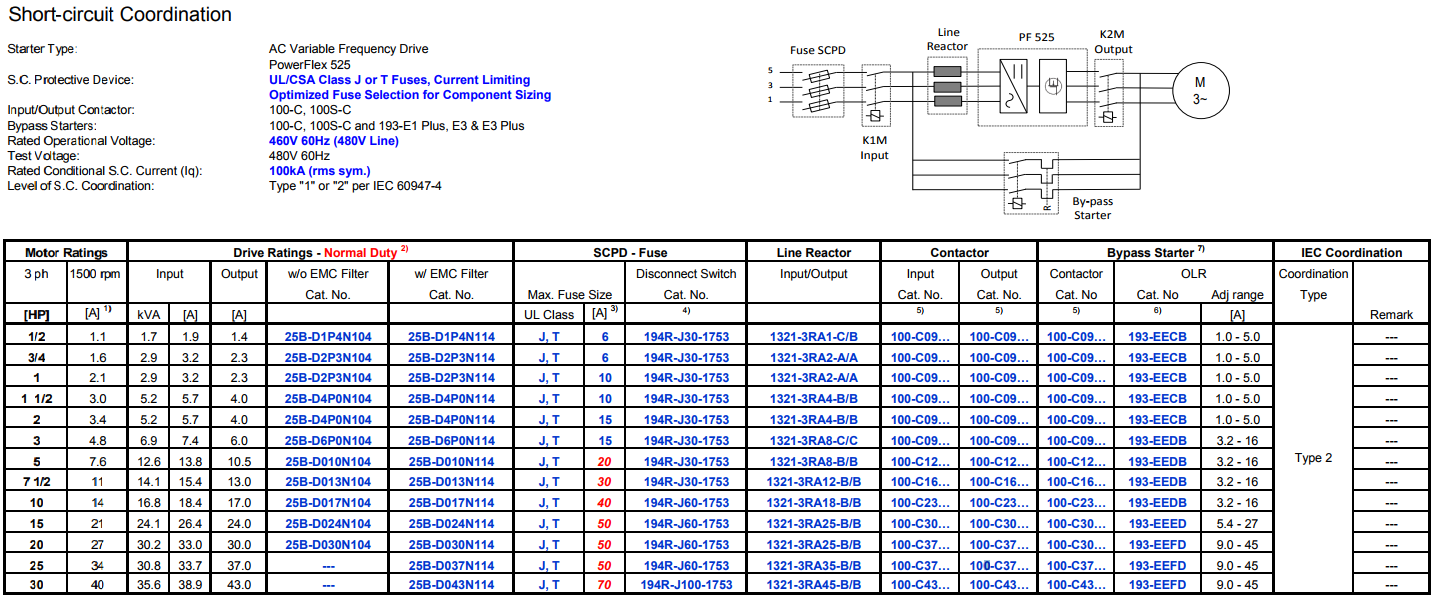The image size is (1431, 595).
Task: Select "UL/CSA Class J or T Fuses, Current Limiting"
Action: click(x=399, y=80)
